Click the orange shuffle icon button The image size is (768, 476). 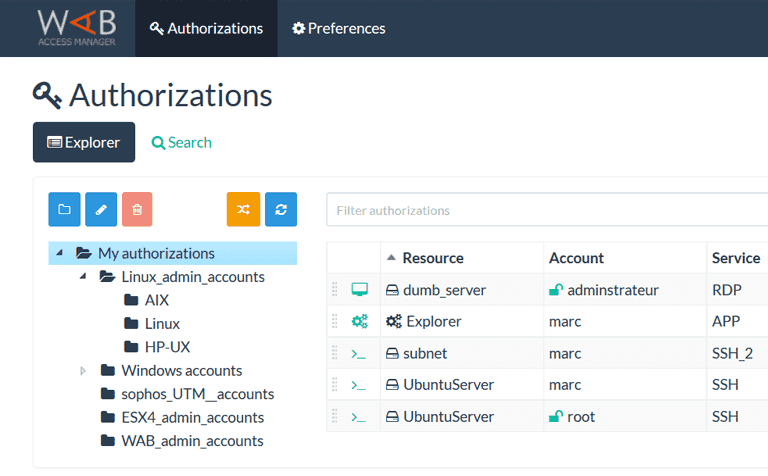[x=243, y=209]
